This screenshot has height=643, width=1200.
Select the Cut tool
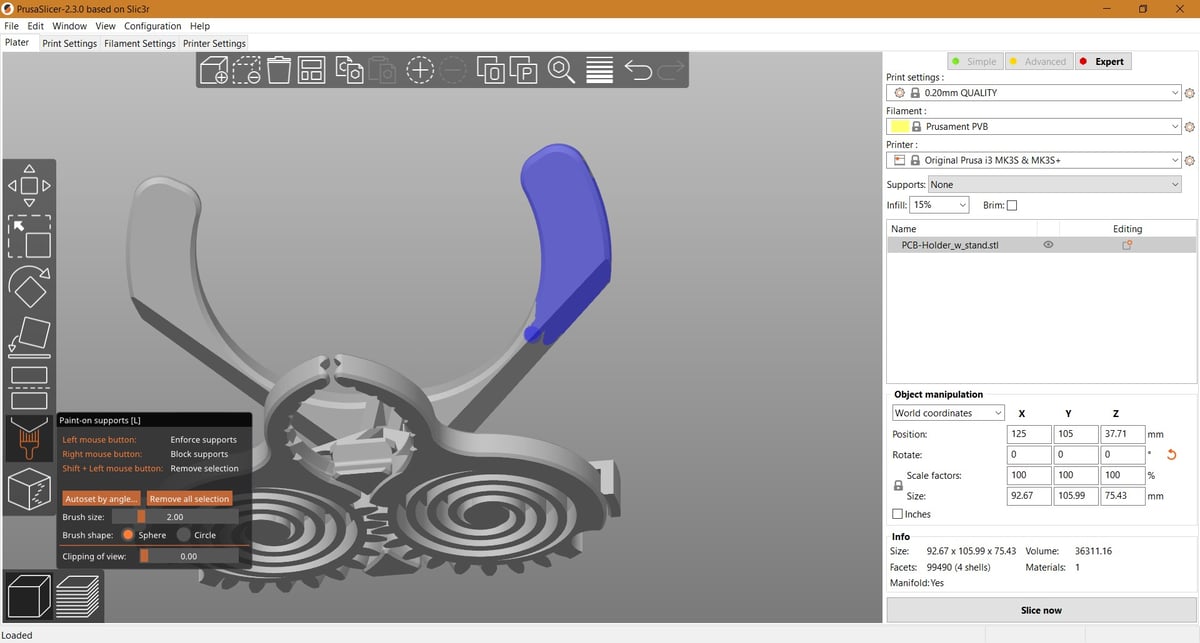29,387
